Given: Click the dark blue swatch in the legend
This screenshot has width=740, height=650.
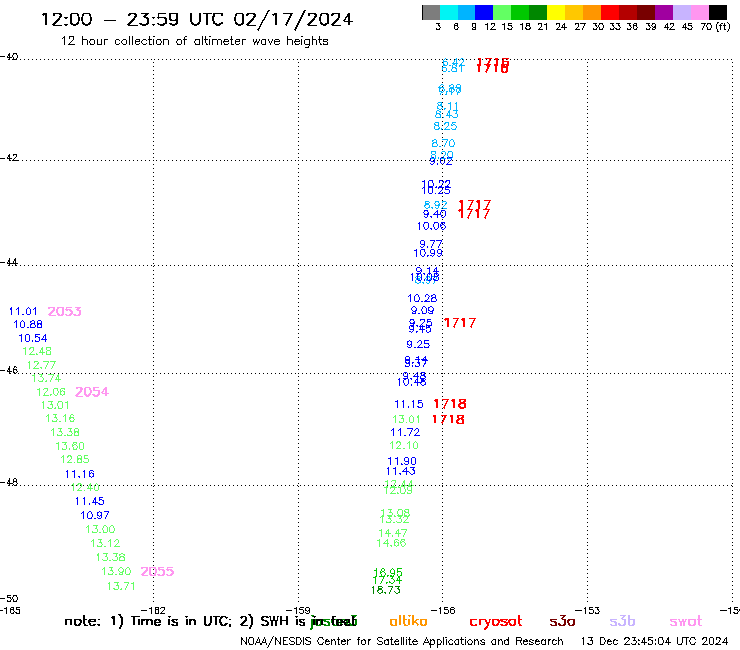Looking at the screenshot, I should point(485,12).
